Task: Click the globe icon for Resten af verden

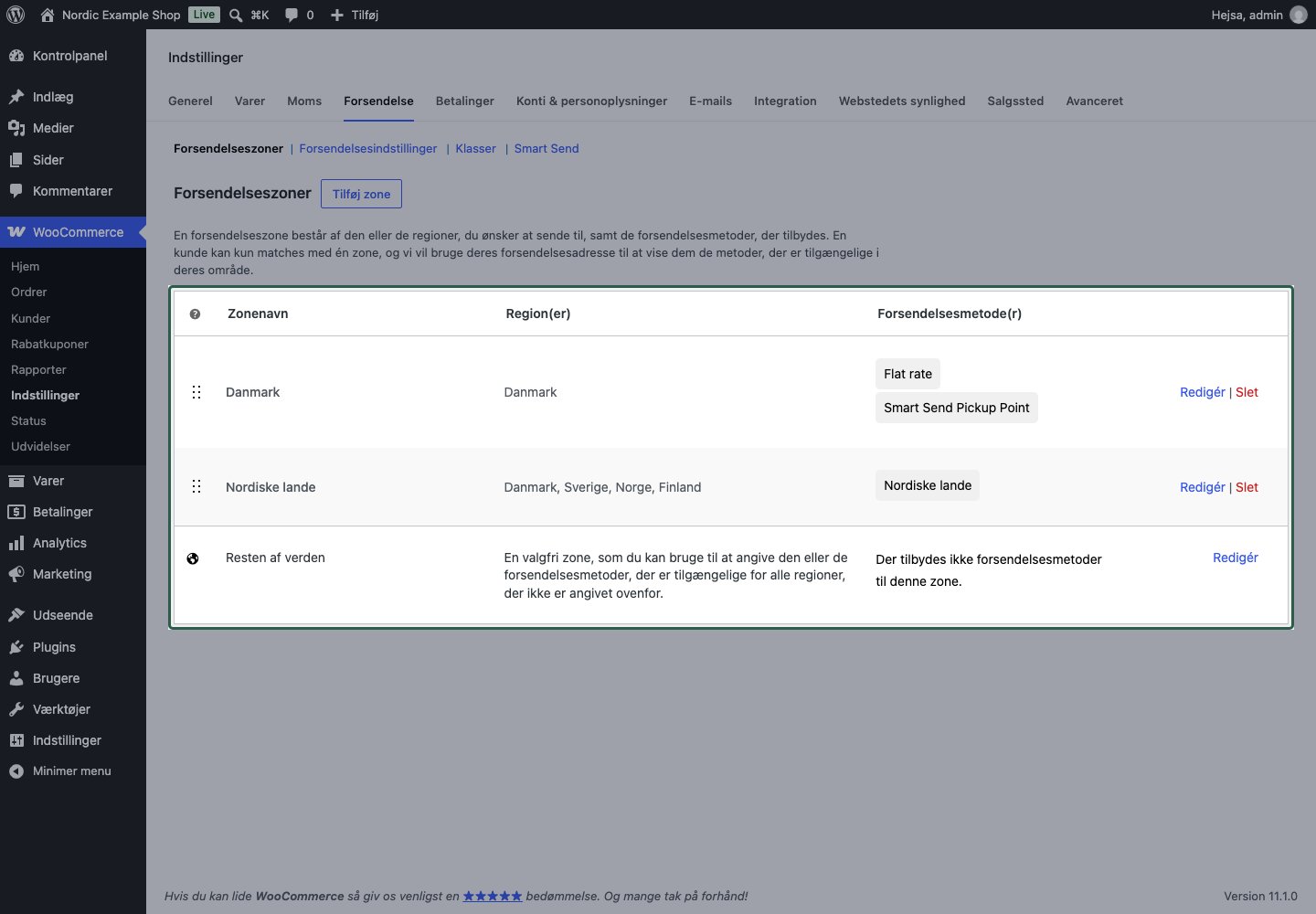Action: pyautogui.click(x=193, y=558)
